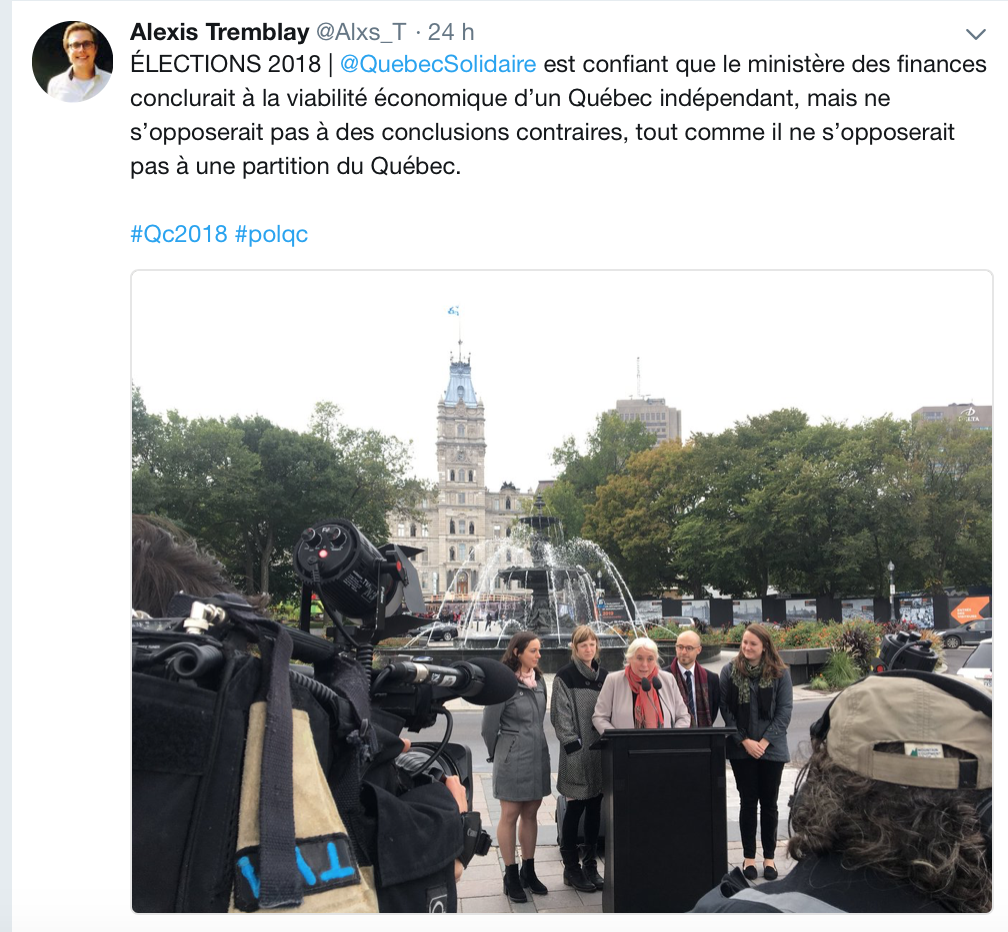
Task: Open the @QuebecSolidaire mention link
Action: tap(438, 64)
